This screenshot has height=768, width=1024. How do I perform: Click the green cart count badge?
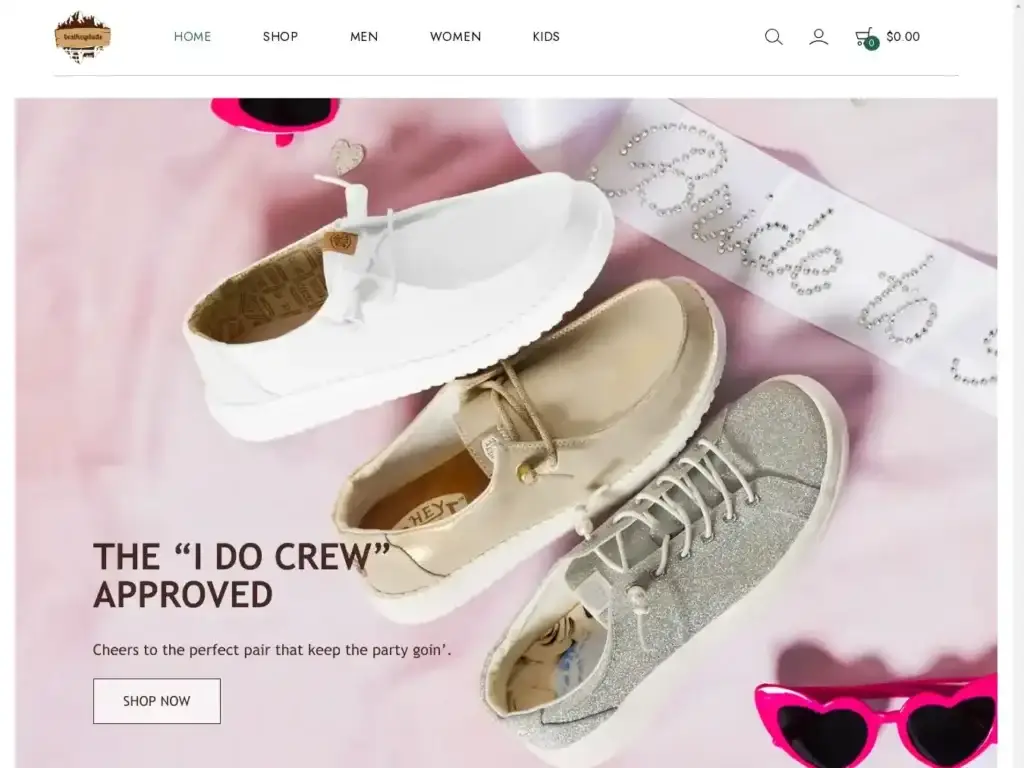[x=871, y=44]
